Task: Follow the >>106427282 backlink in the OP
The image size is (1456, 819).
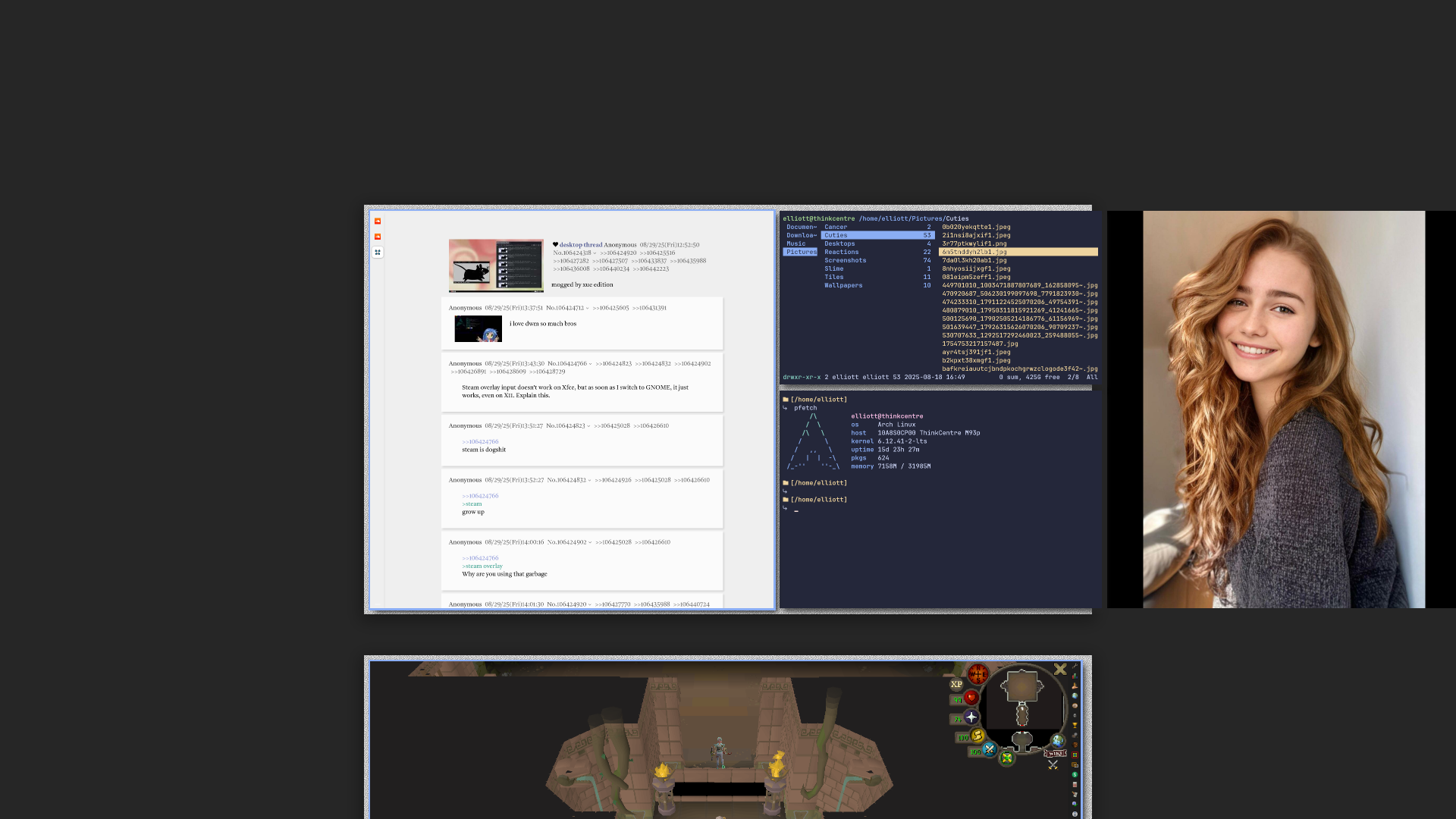Action: point(571,261)
